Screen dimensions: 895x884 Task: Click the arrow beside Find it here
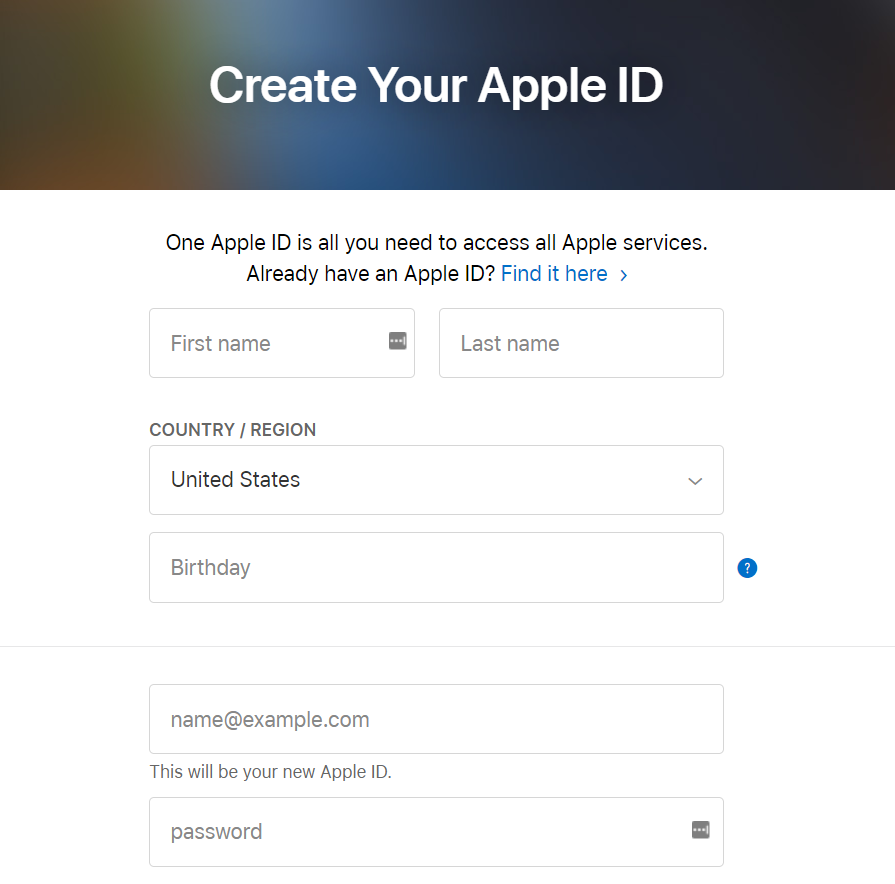point(624,276)
